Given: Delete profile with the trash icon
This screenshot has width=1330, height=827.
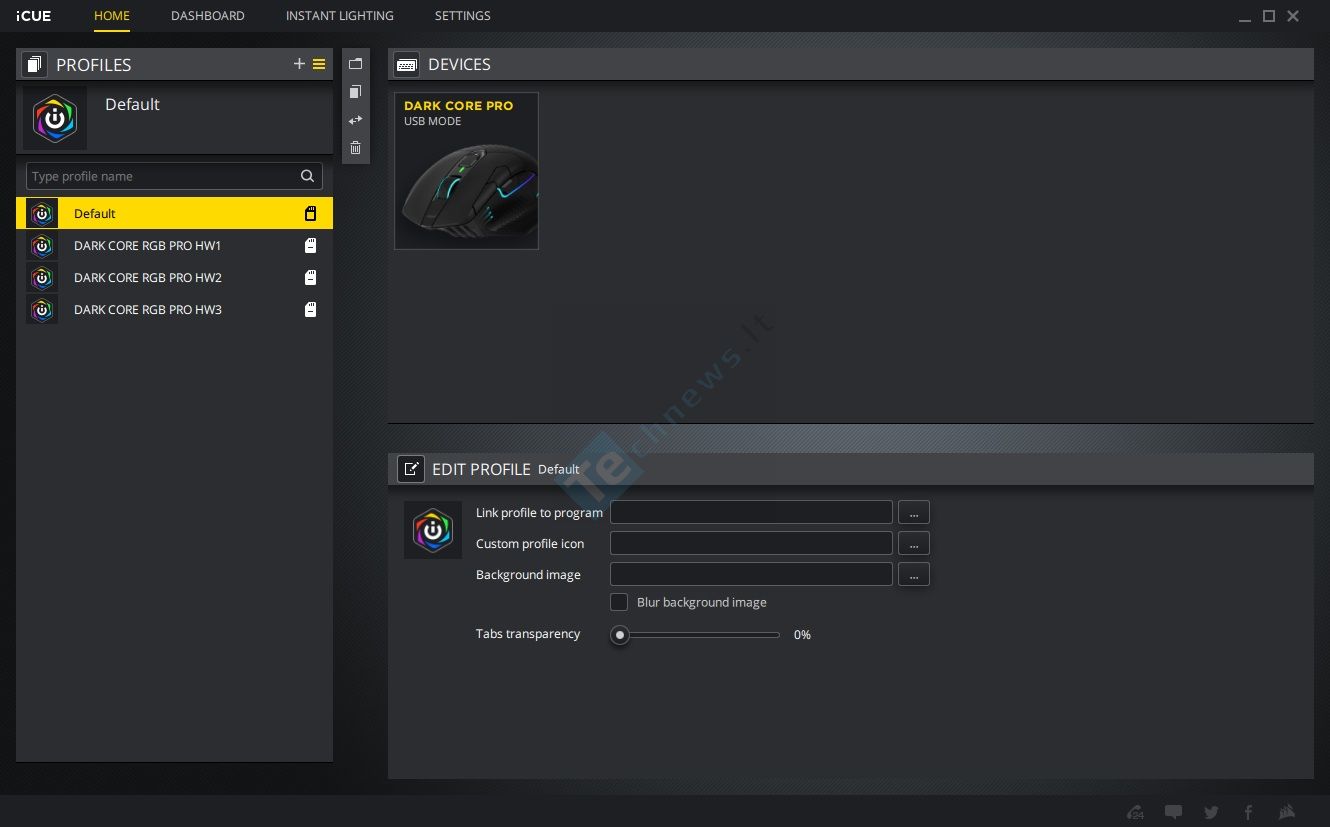Looking at the screenshot, I should point(355,147).
